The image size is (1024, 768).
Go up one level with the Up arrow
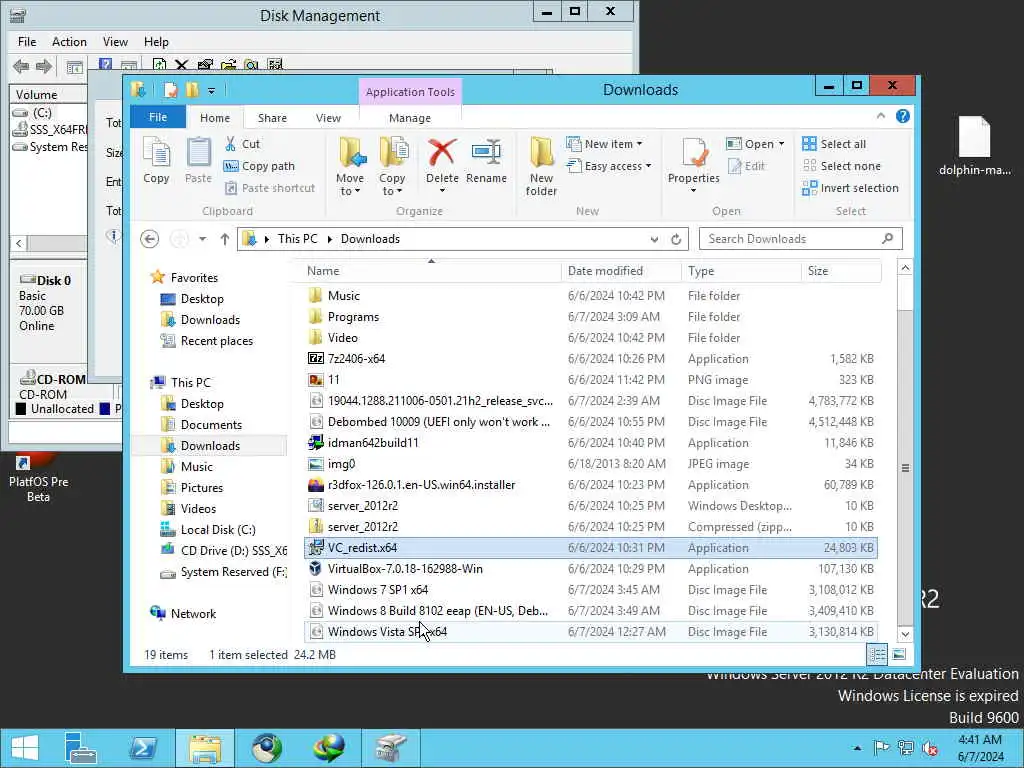coord(225,239)
